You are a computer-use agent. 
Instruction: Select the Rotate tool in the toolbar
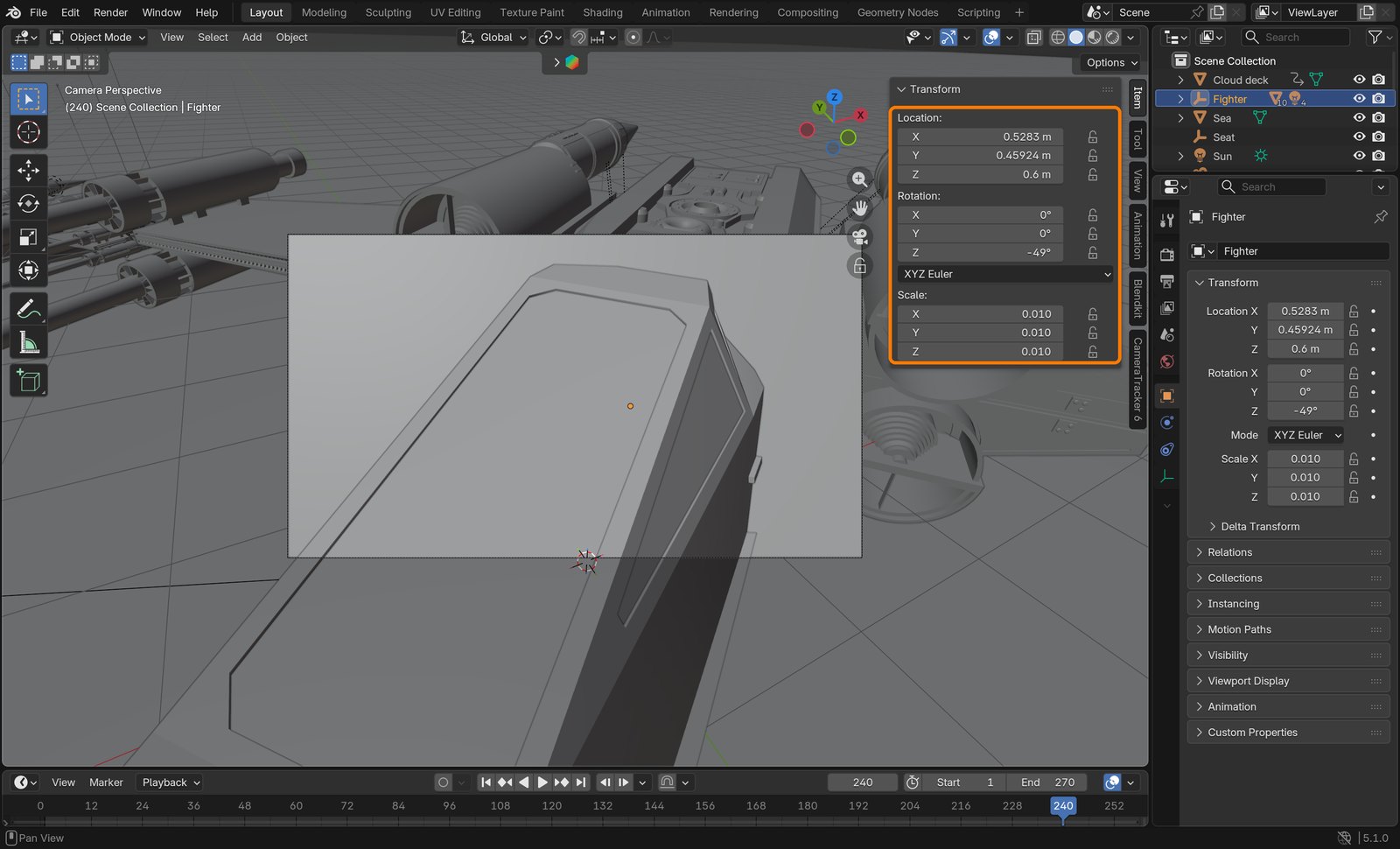pyautogui.click(x=28, y=204)
